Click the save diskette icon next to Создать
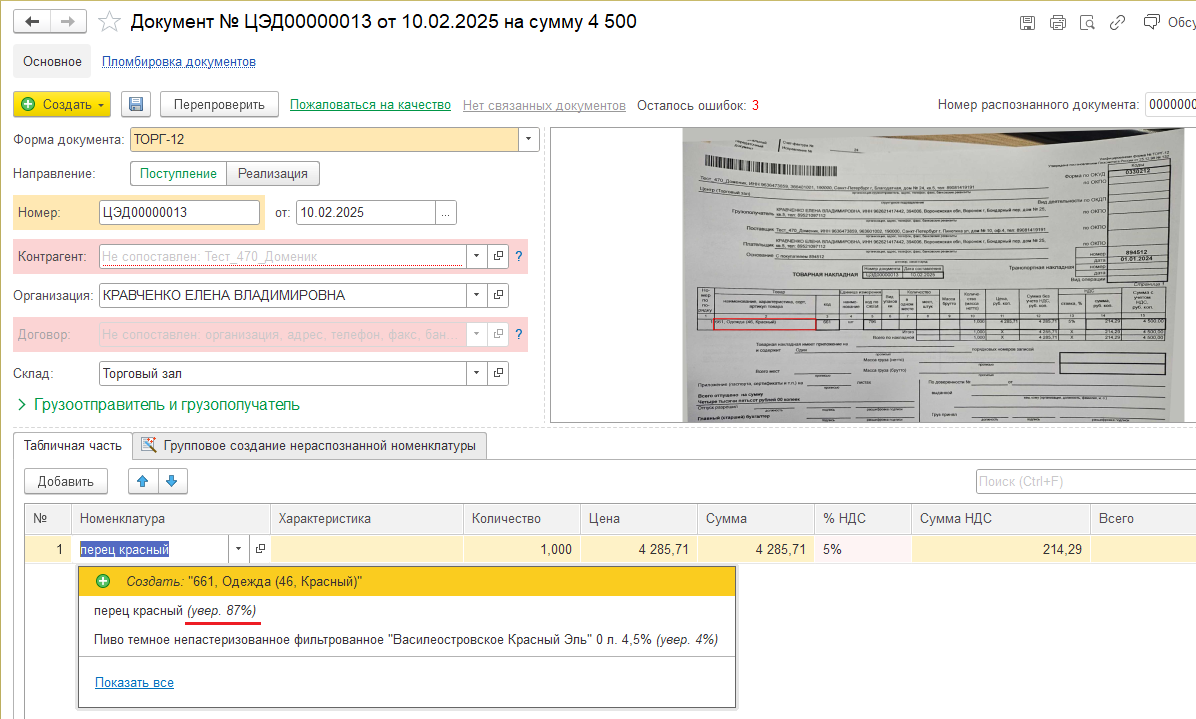1196x719 pixels. 136,105
